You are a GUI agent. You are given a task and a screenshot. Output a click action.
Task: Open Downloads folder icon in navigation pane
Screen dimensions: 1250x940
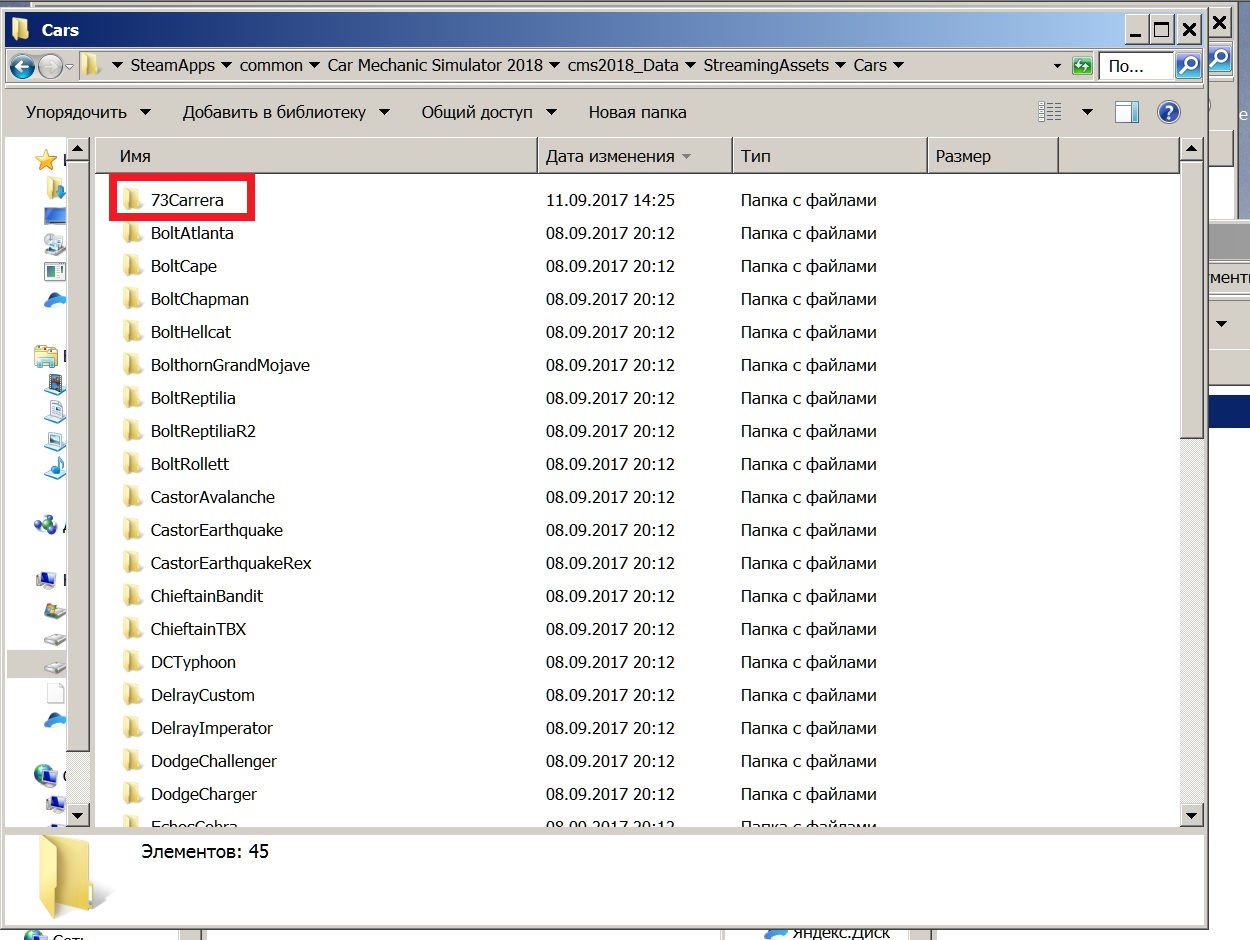tap(55, 188)
